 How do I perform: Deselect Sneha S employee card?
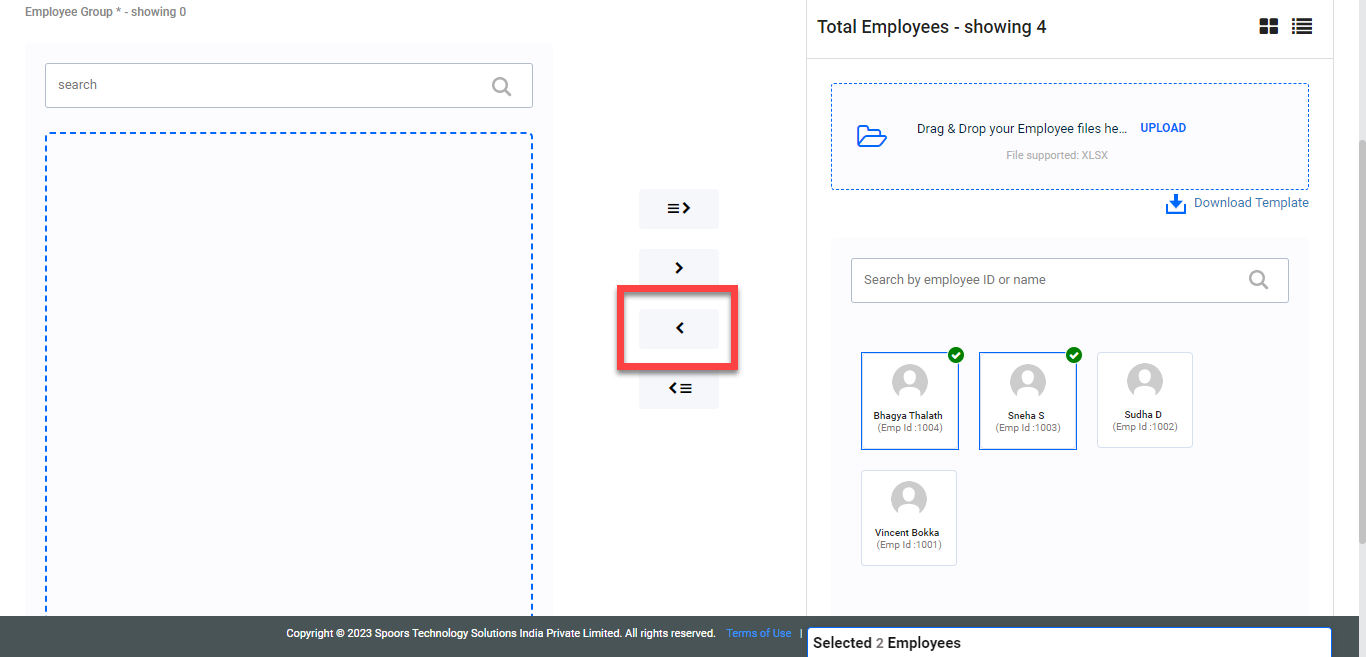coord(1027,401)
